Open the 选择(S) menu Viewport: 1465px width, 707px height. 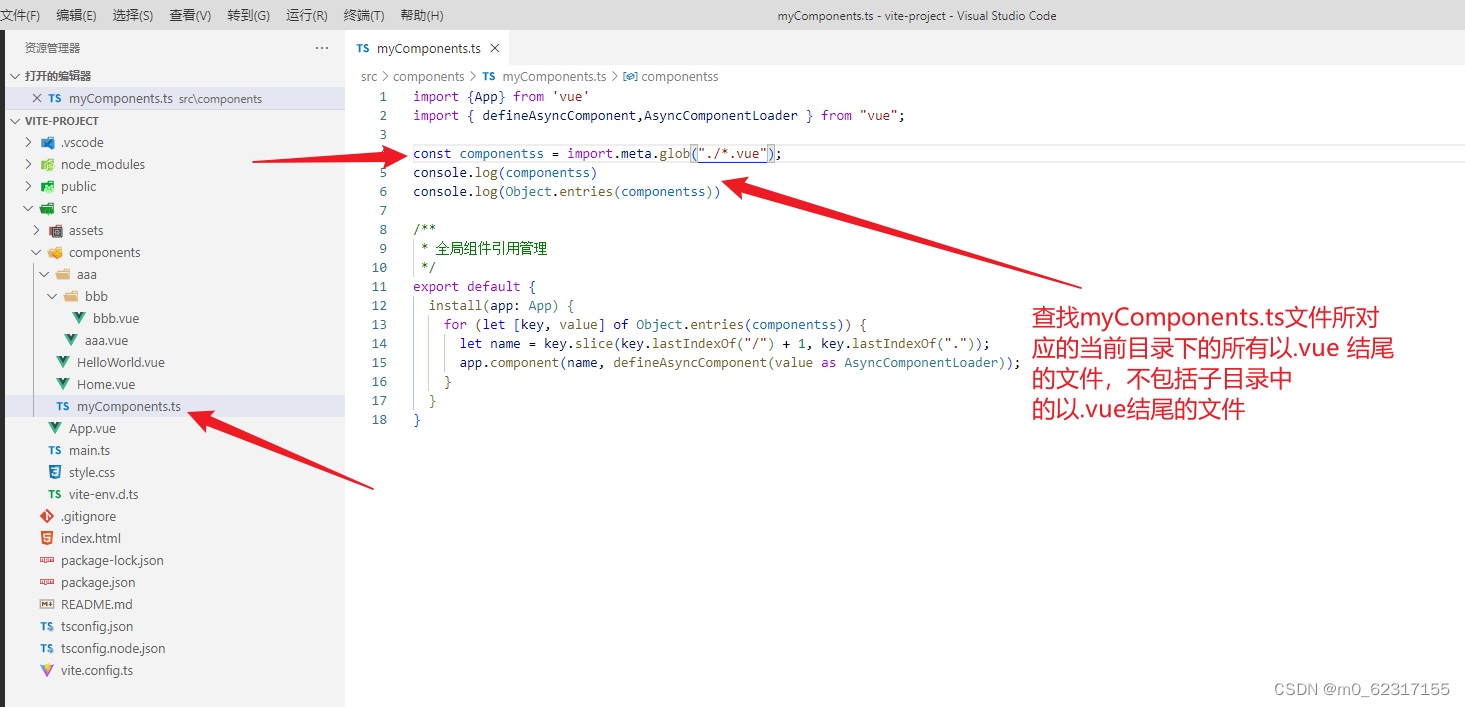(x=133, y=15)
